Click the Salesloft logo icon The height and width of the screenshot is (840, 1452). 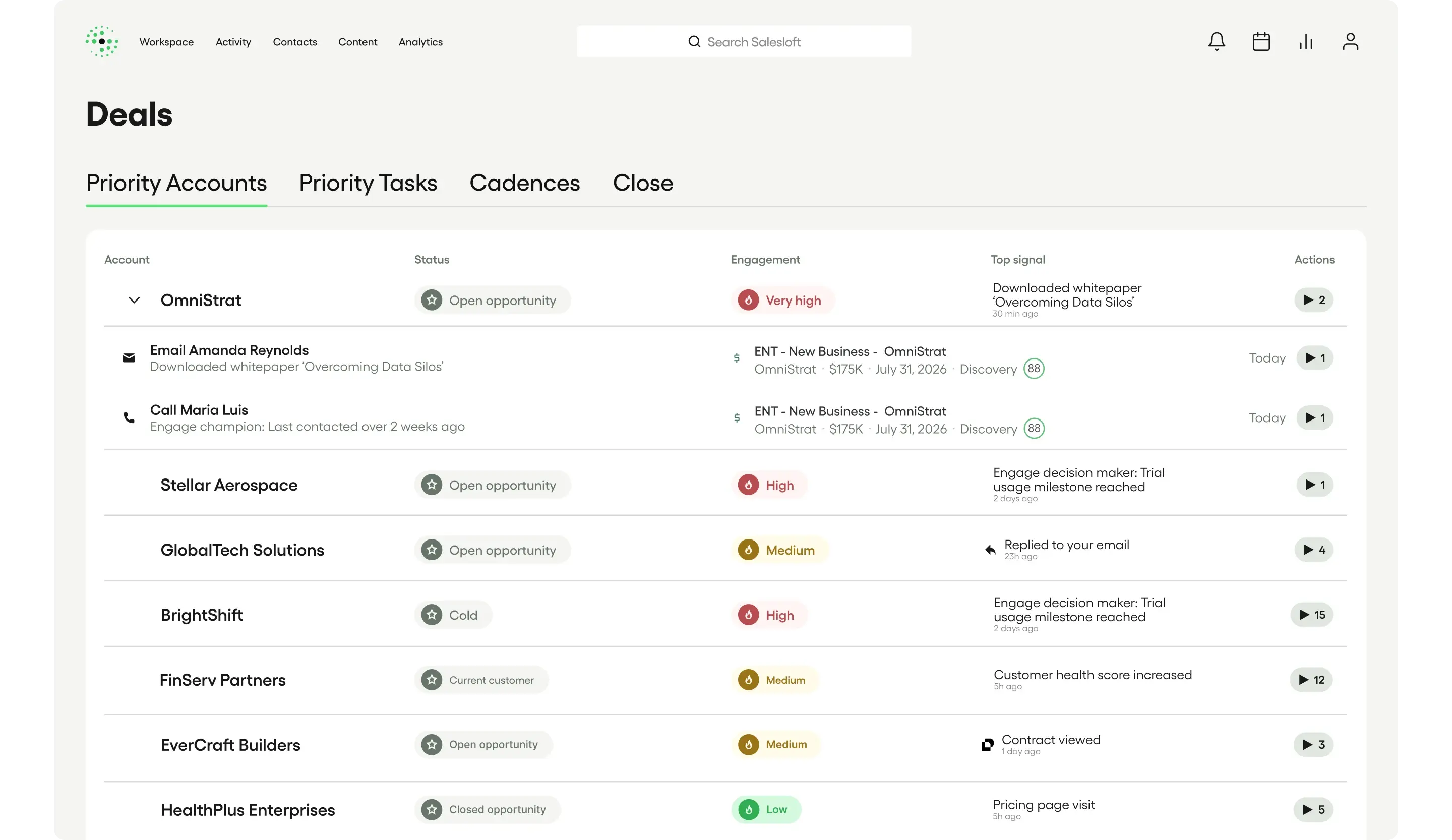click(102, 41)
